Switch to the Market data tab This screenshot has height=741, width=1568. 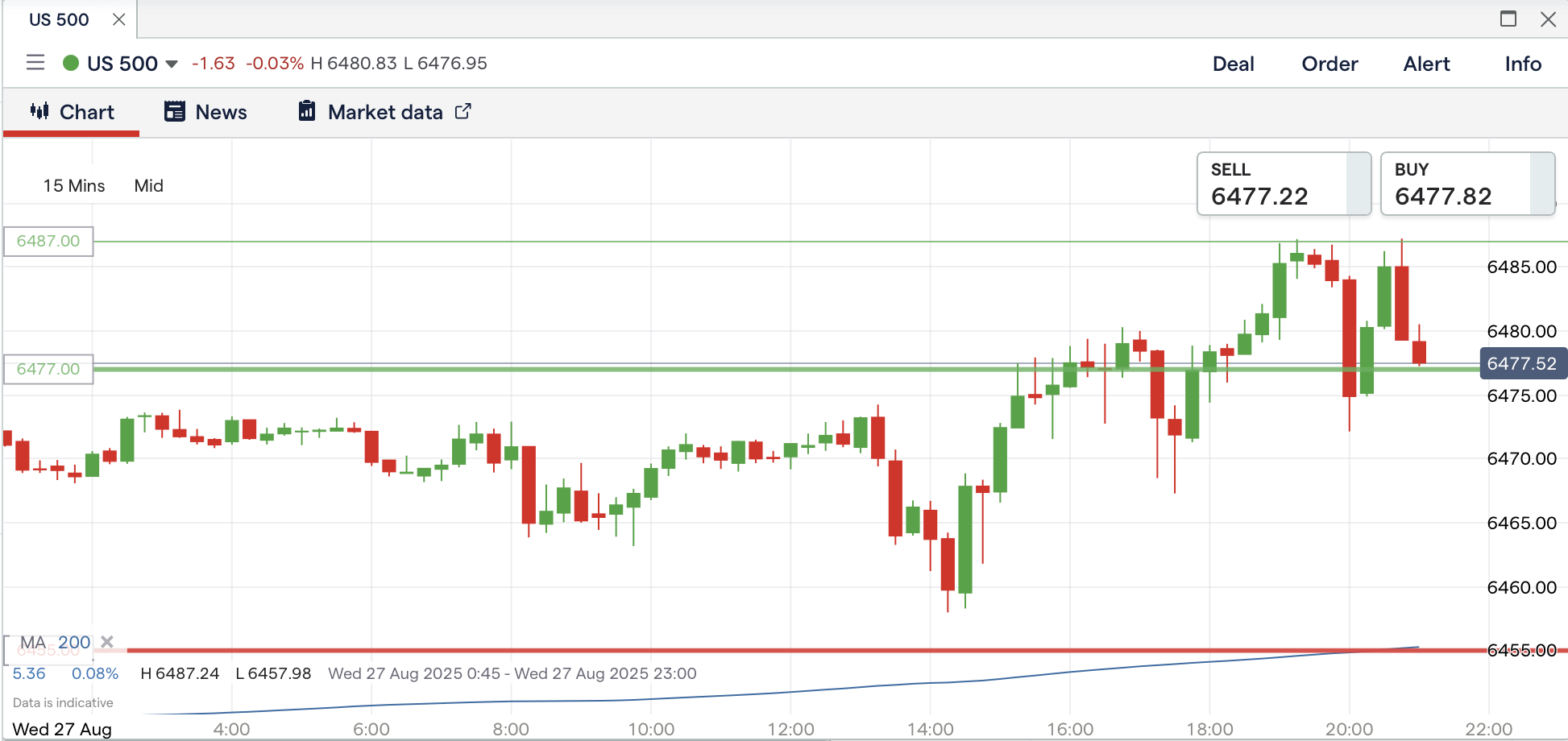385,112
